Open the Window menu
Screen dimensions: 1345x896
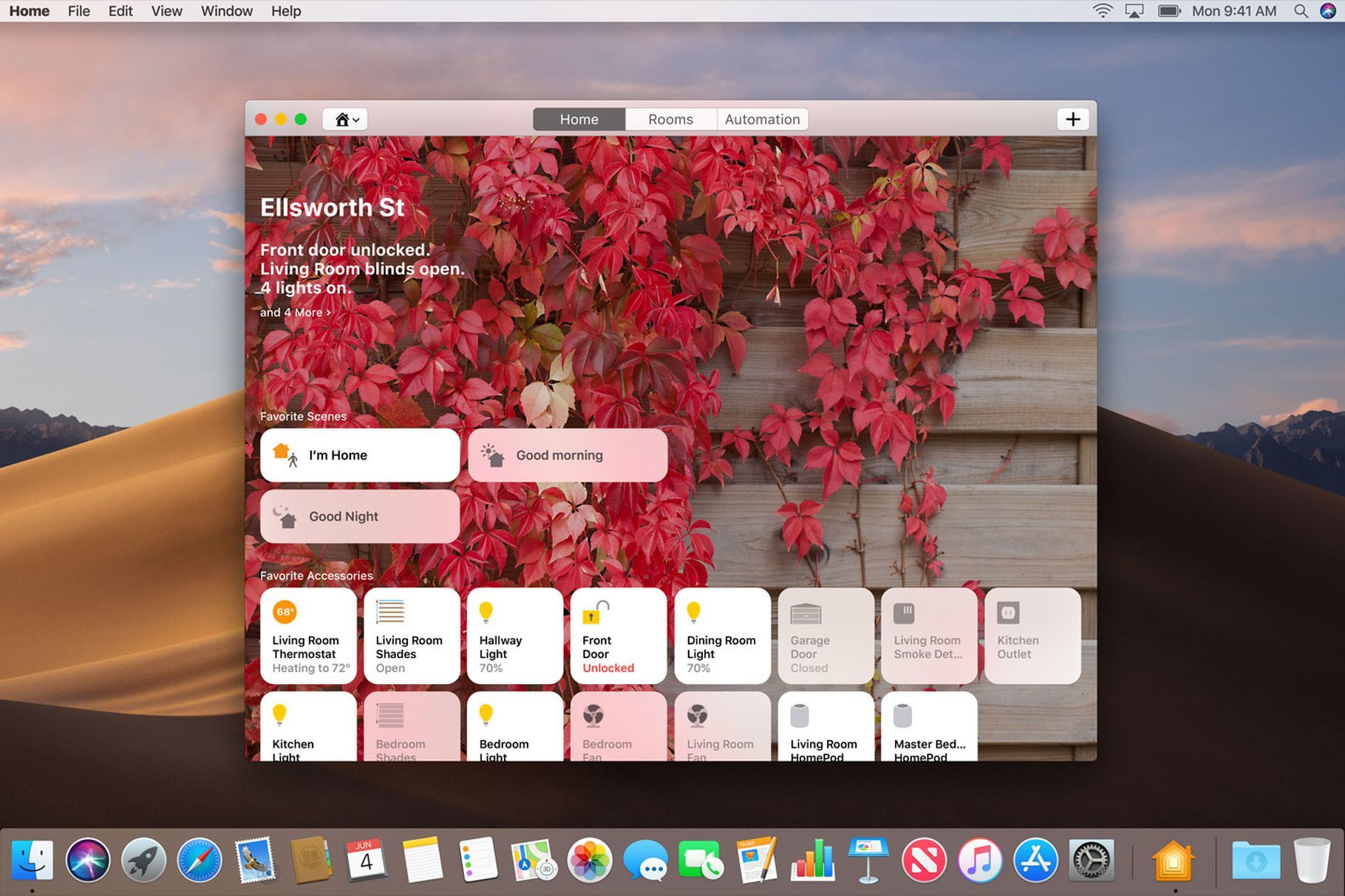point(227,11)
